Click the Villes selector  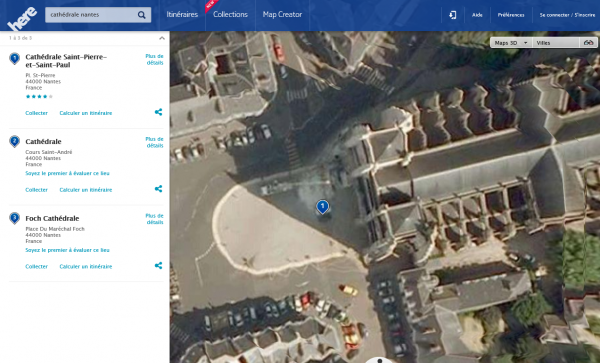(x=557, y=43)
